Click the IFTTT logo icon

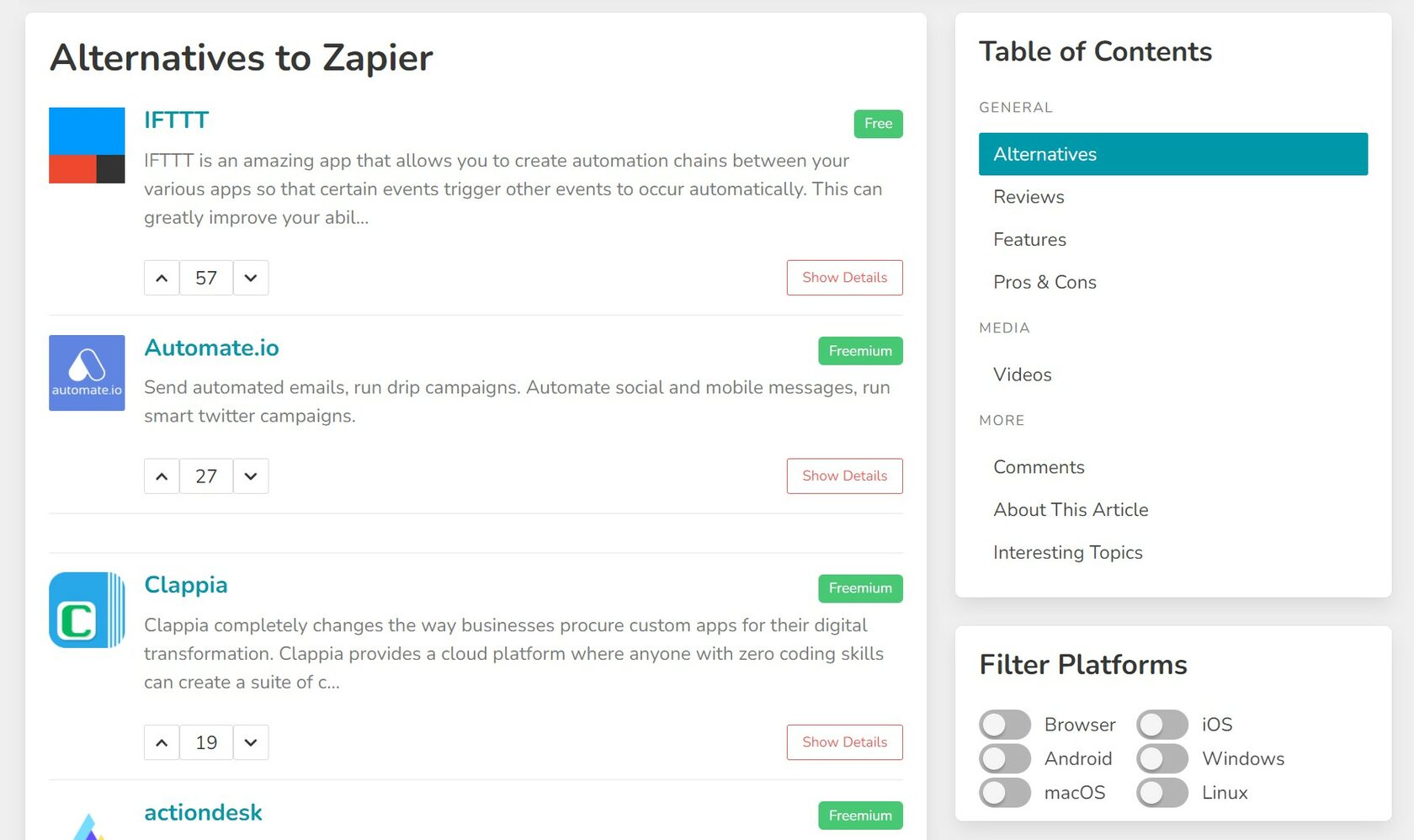coord(87,146)
